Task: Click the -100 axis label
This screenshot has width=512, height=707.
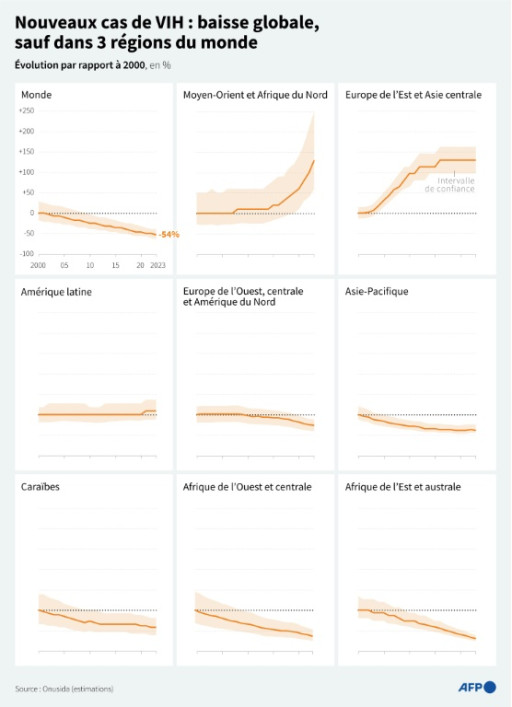Action: pos(27,254)
